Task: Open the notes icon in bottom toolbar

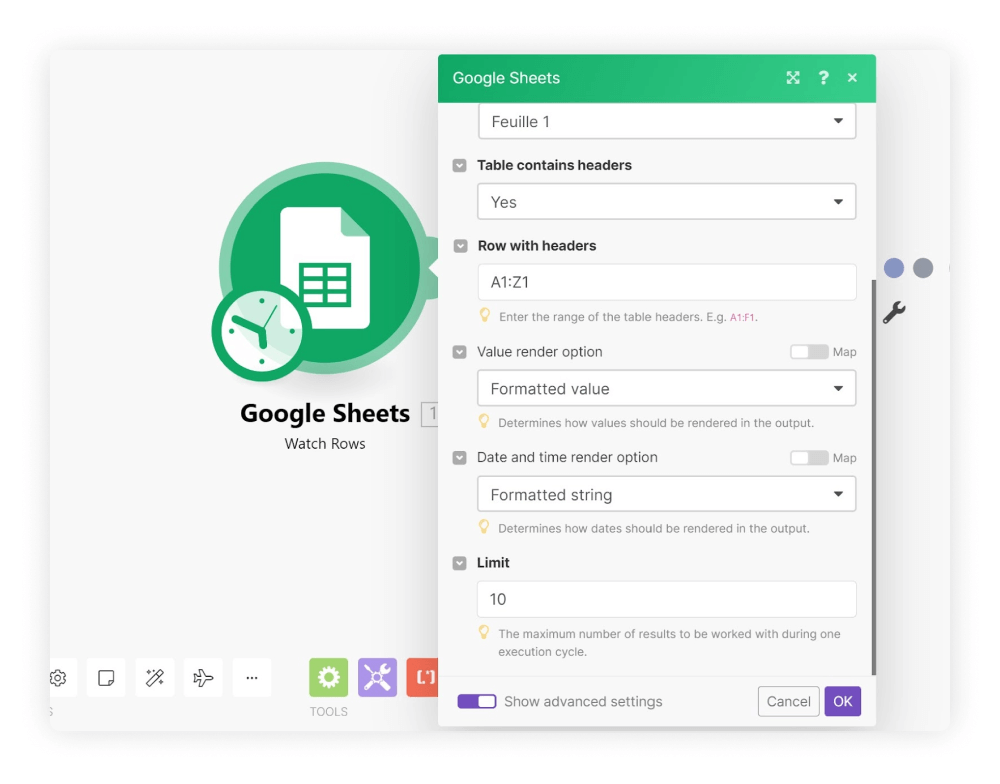Action: [x=106, y=677]
